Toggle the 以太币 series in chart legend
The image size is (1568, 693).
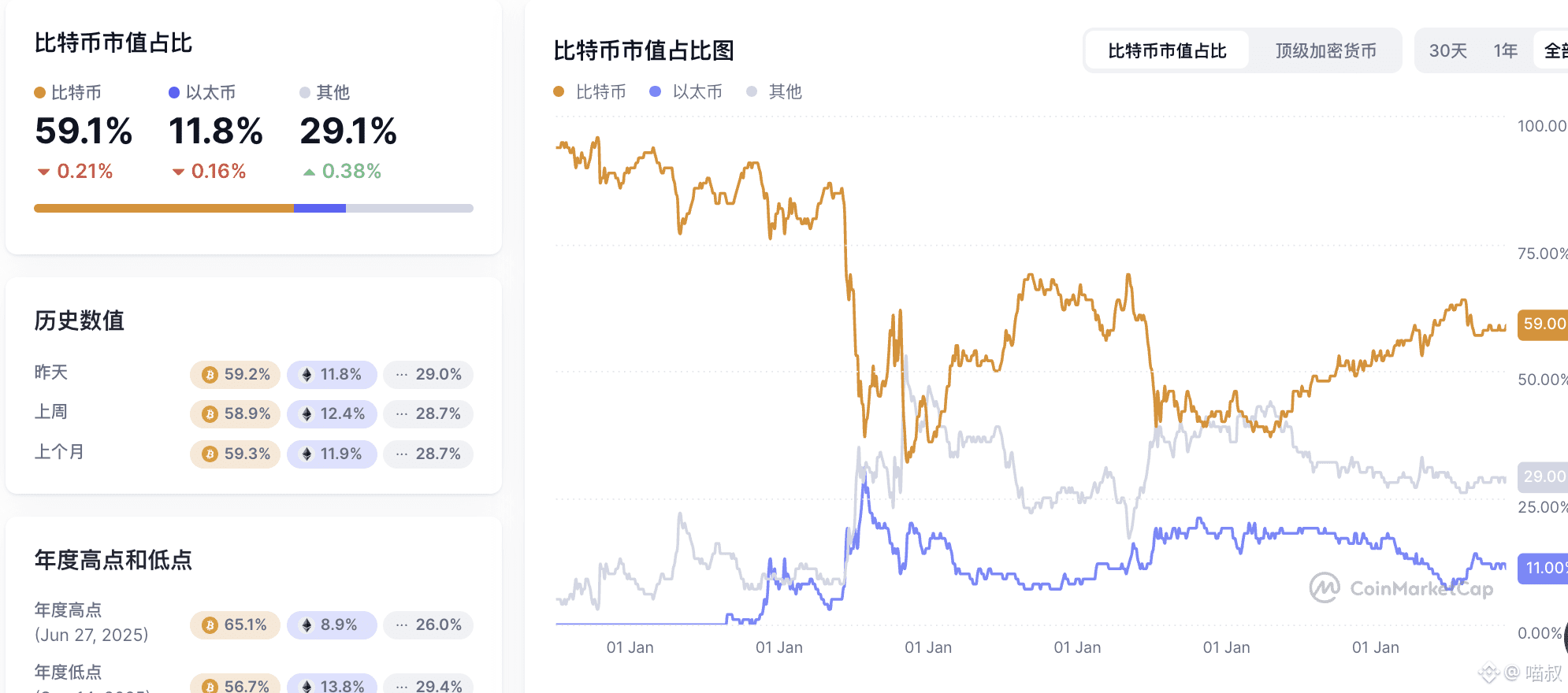click(687, 91)
